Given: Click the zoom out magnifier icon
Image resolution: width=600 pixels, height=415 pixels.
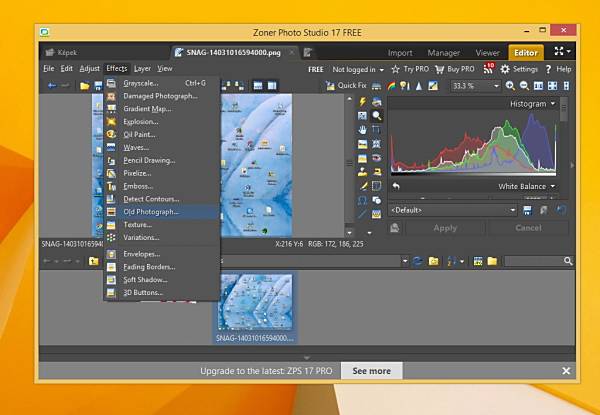Looking at the screenshot, I should coord(524,86).
